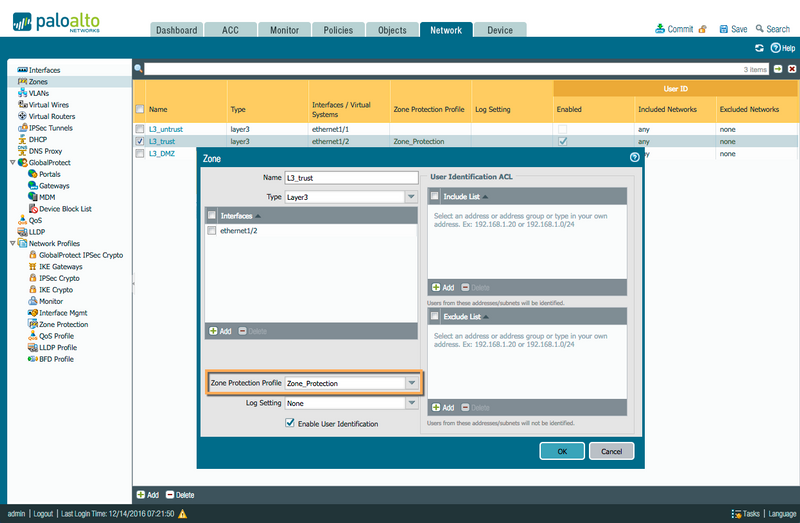
Task: Click the zone Name input field
Action: tap(351, 178)
